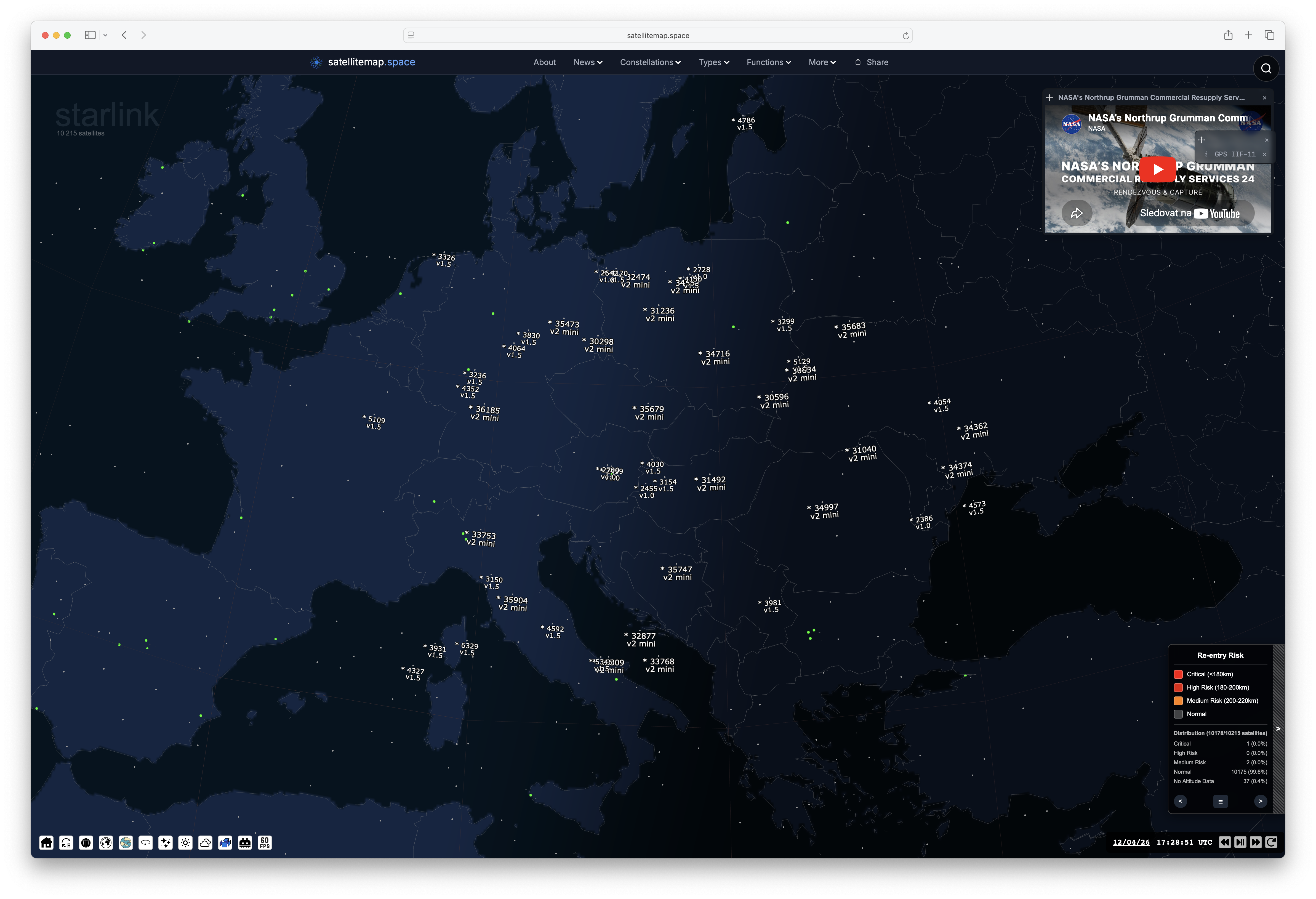
Task: Toggle the 60 FPS button
Action: click(x=265, y=842)
